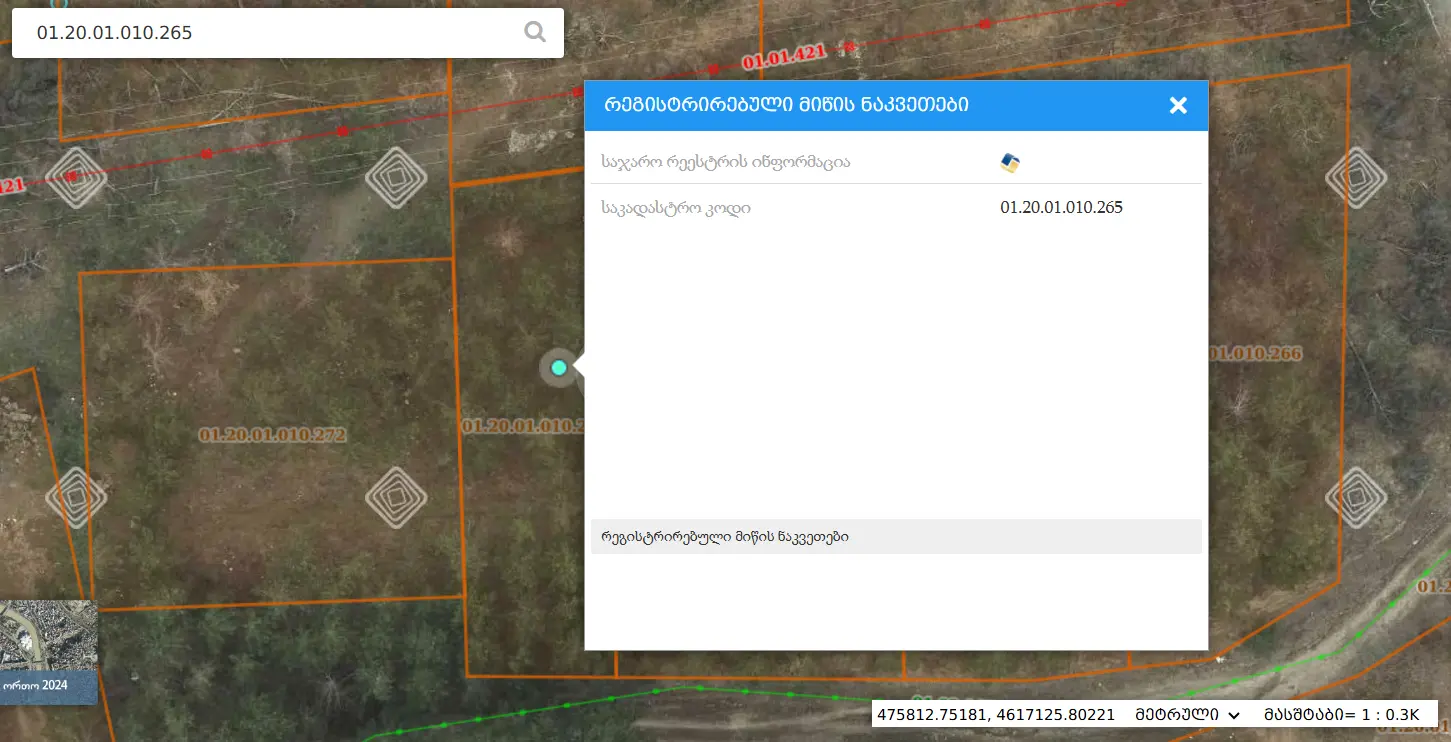This screenshot has height=742, width=1451.
Task: Click the საკადასტრო კოდი label
Action: pos(675,208)
